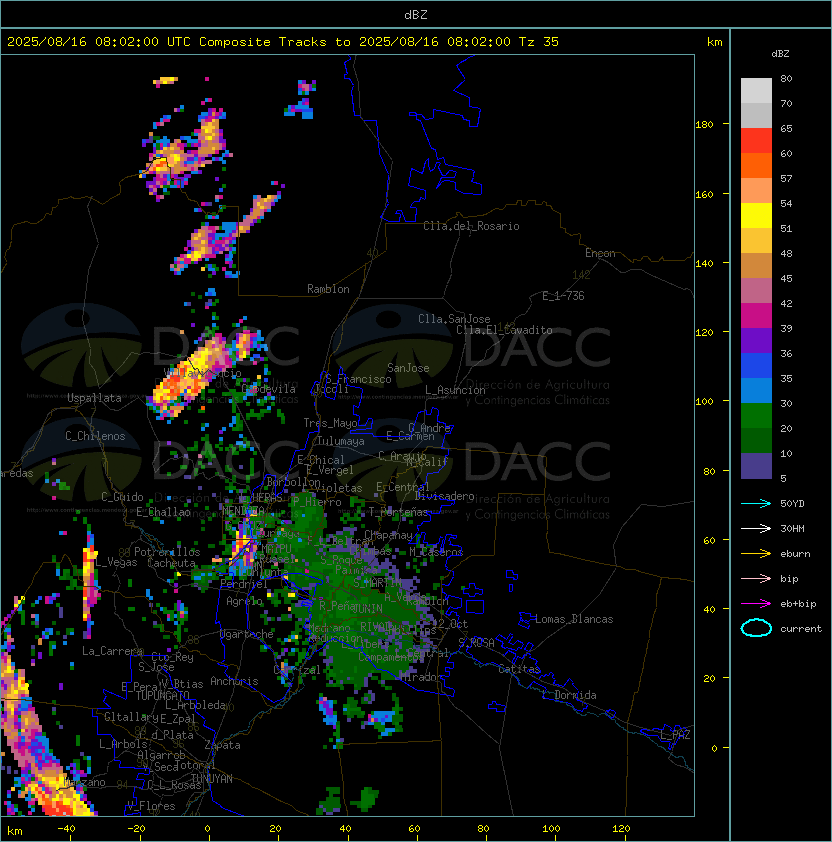Click the Uspallata place label on map

click(x=94, y=398)
